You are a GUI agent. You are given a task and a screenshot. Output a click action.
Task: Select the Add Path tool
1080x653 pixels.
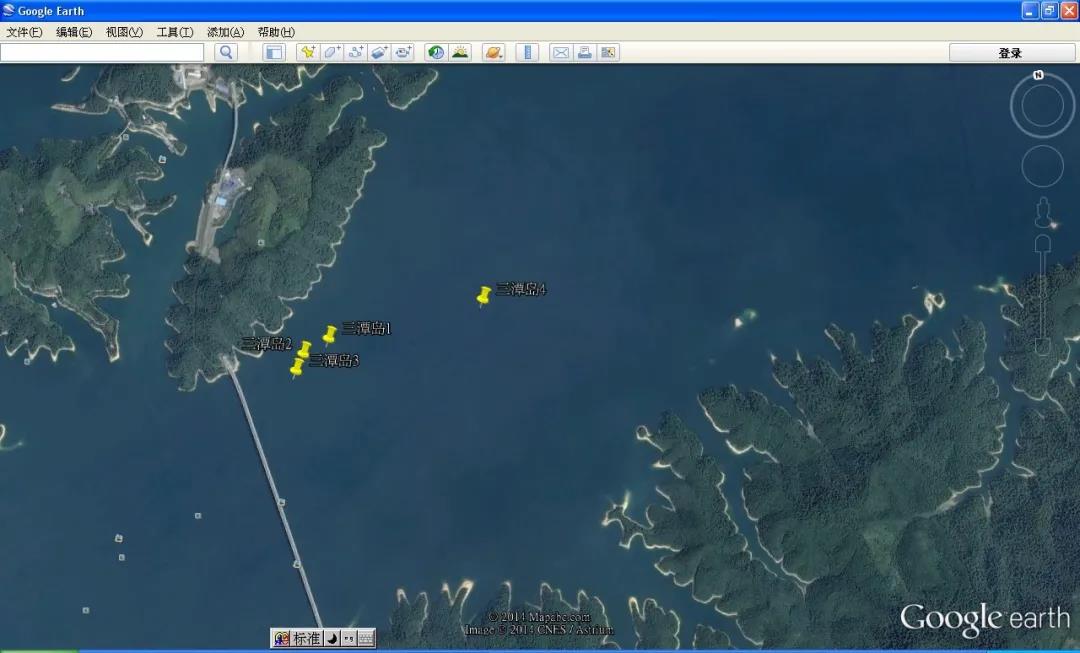[x=356, y=52]
